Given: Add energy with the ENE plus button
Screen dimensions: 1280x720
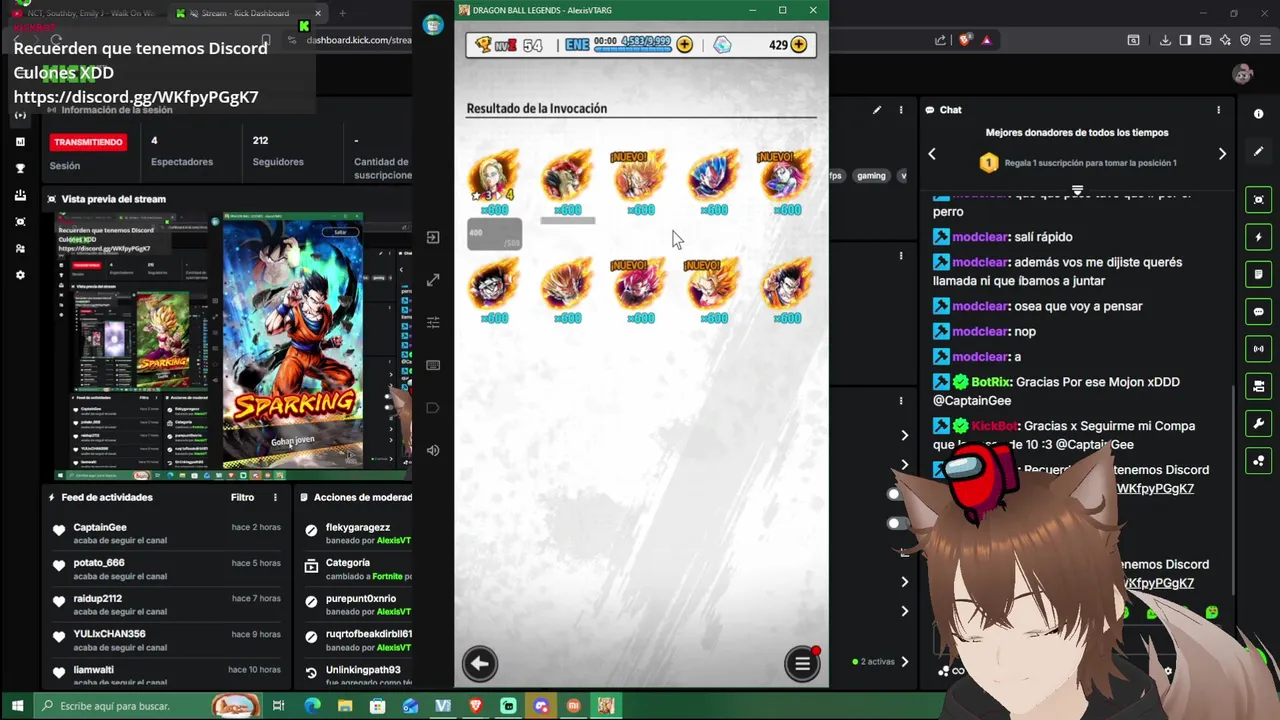Looking at the screenshot, I should tap(684, 45).
